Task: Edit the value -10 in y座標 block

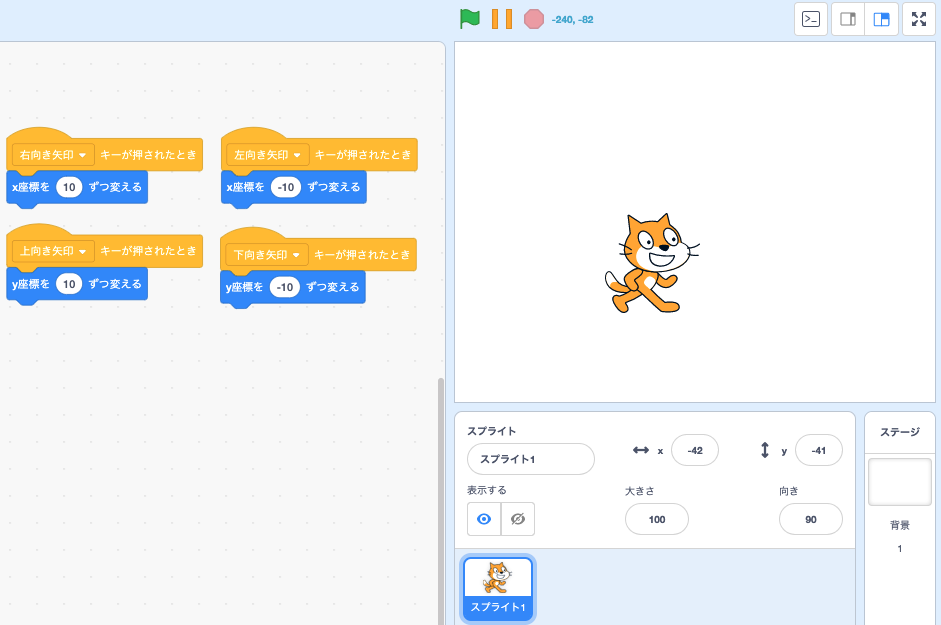Action: coord(284,287)
